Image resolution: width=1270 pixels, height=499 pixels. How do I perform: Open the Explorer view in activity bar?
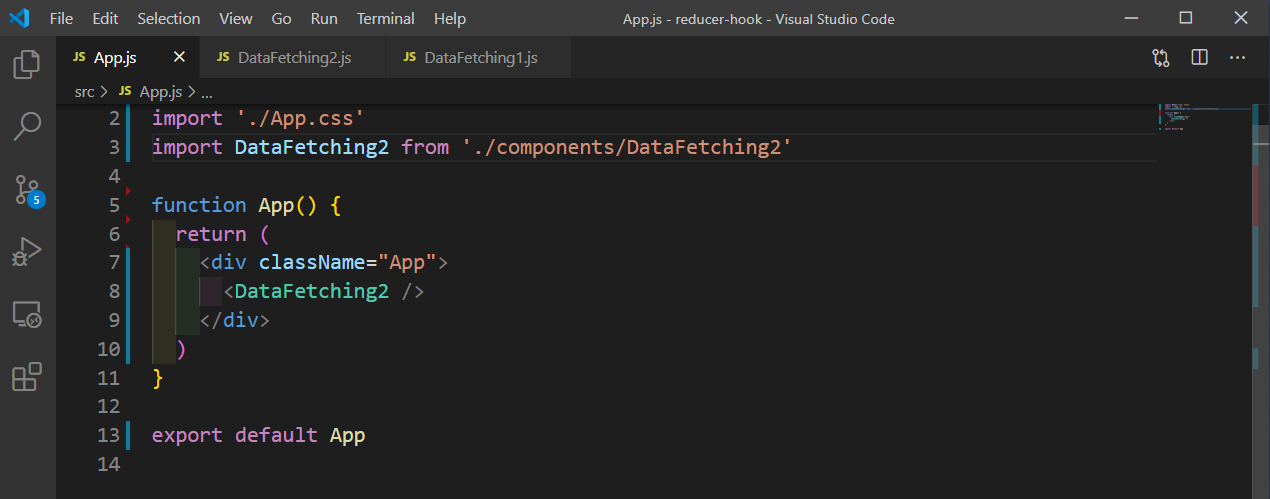(27, 65)
